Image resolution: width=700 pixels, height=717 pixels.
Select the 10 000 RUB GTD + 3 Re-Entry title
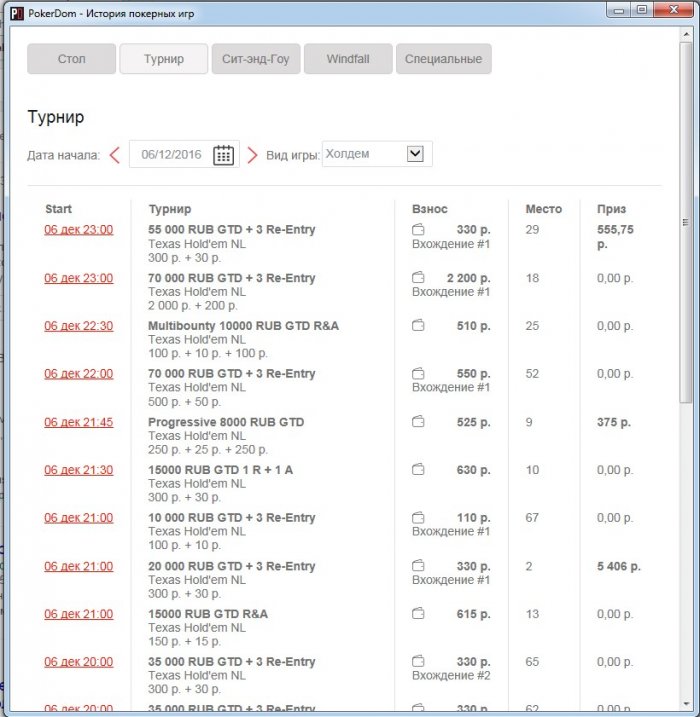point(232,518)
